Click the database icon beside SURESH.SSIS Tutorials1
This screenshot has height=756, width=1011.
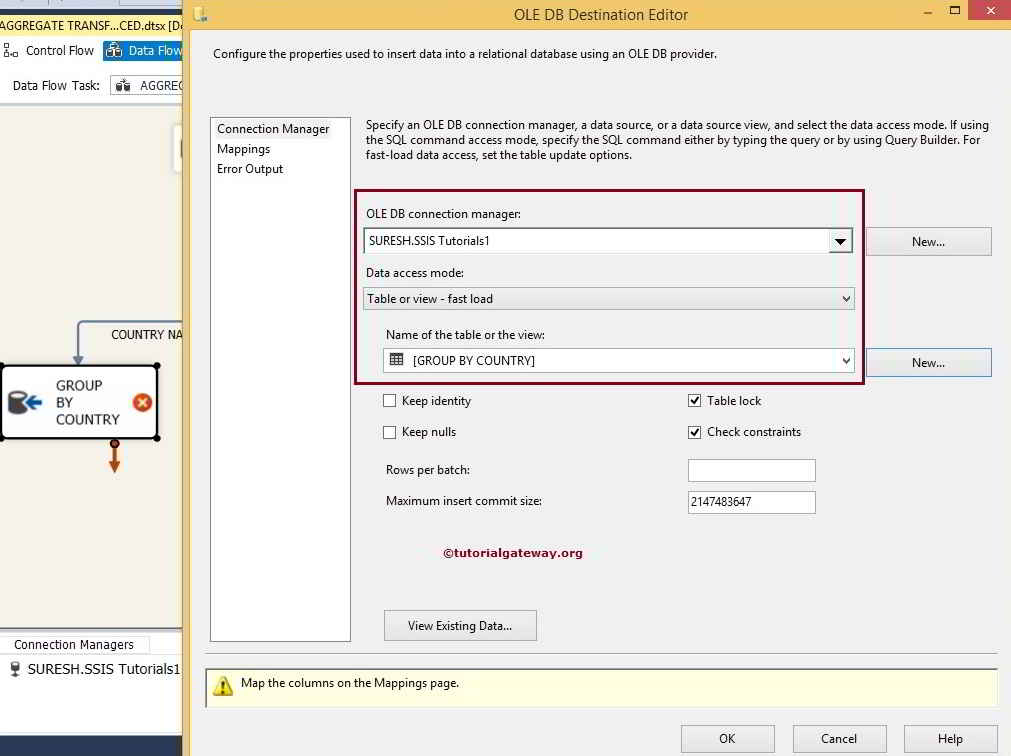point(13,669)
